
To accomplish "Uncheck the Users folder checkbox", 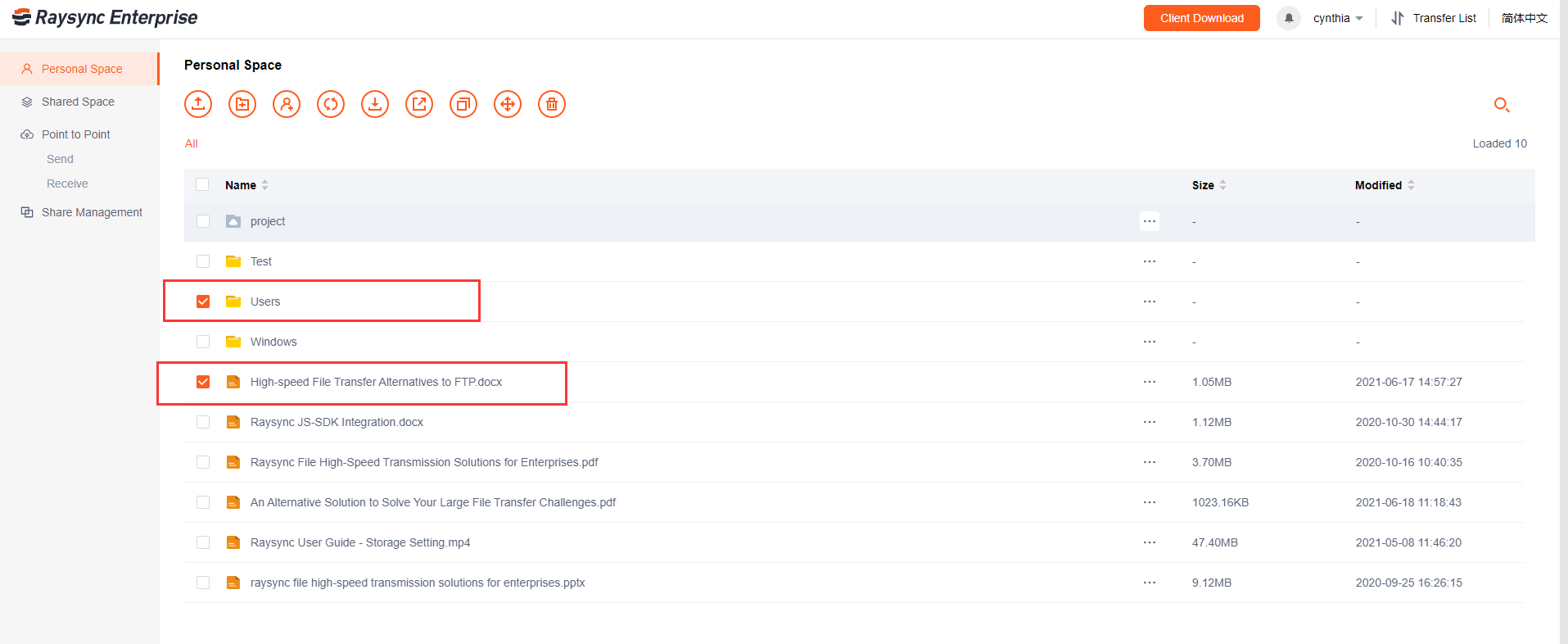I will [203, 302].
